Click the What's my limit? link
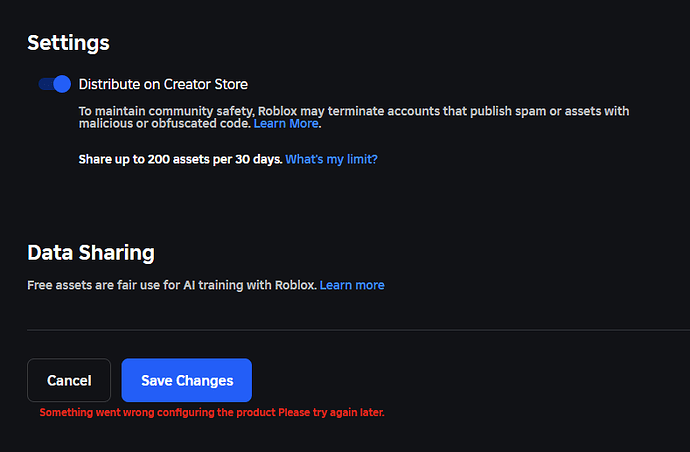690x452 pixels. coord(331,159)
